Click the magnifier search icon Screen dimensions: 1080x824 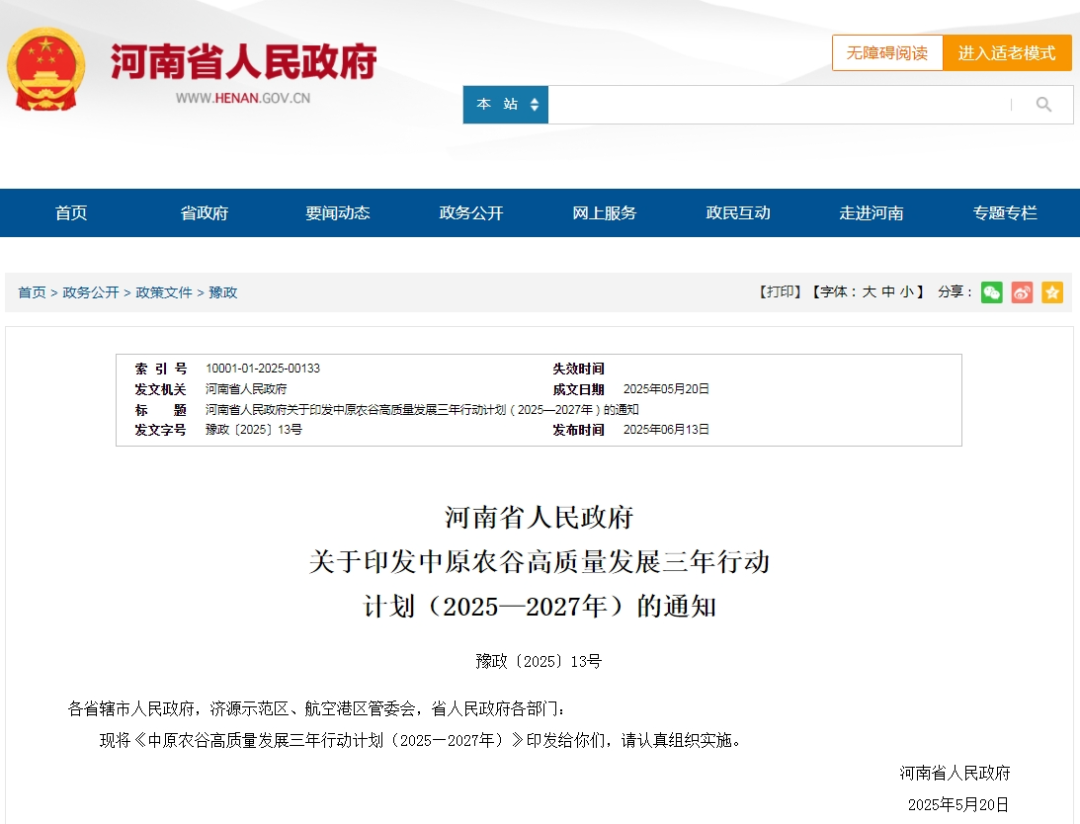(x=1043, y=105)
